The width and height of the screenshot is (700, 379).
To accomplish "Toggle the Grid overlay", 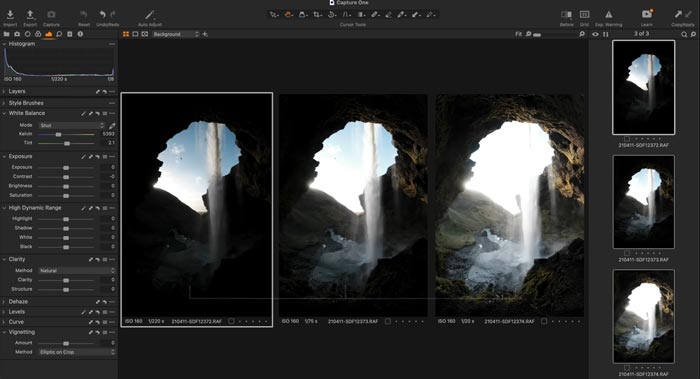I will point(584,15).
